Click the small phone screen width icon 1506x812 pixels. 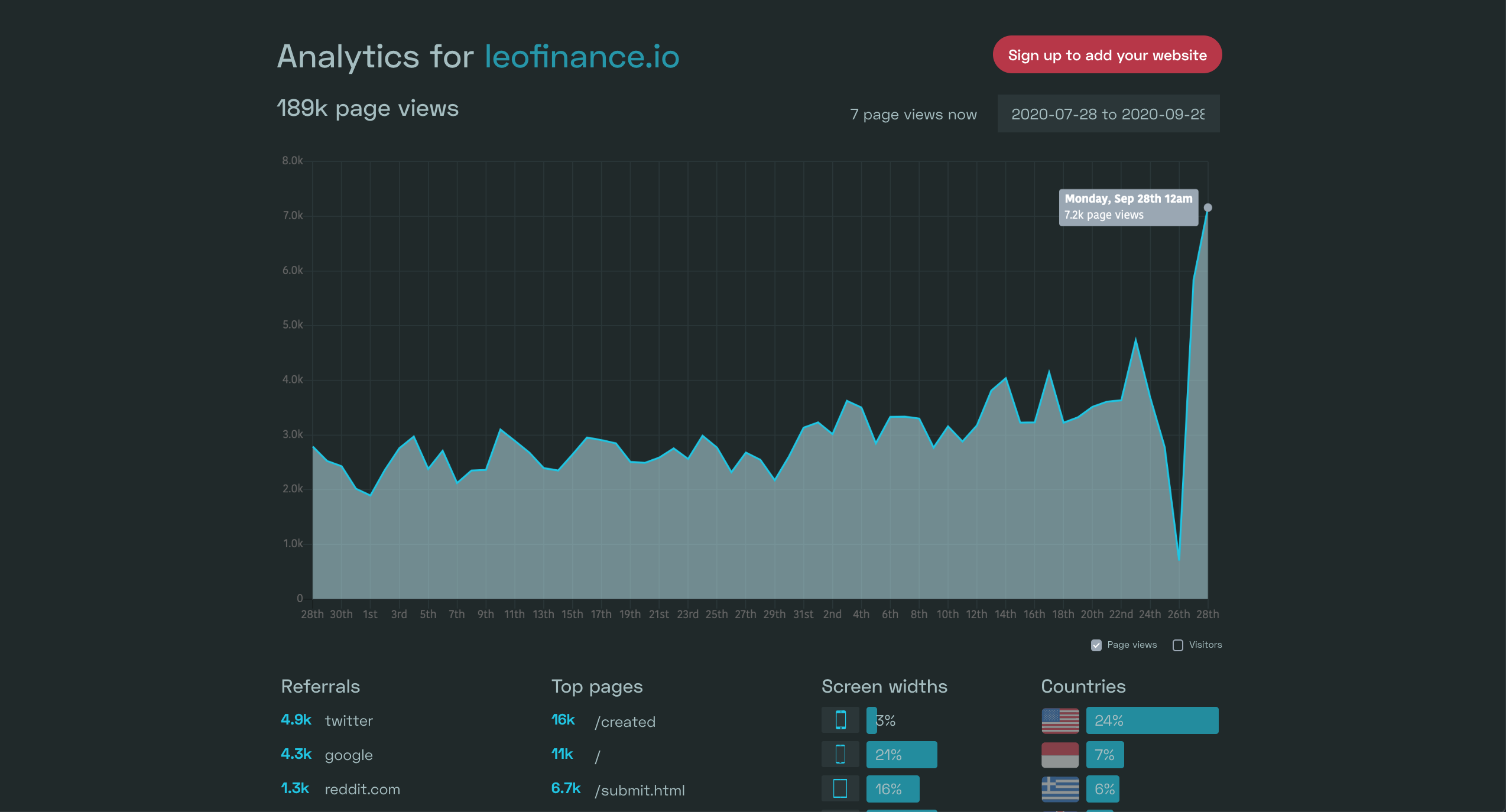click(840, 720)
